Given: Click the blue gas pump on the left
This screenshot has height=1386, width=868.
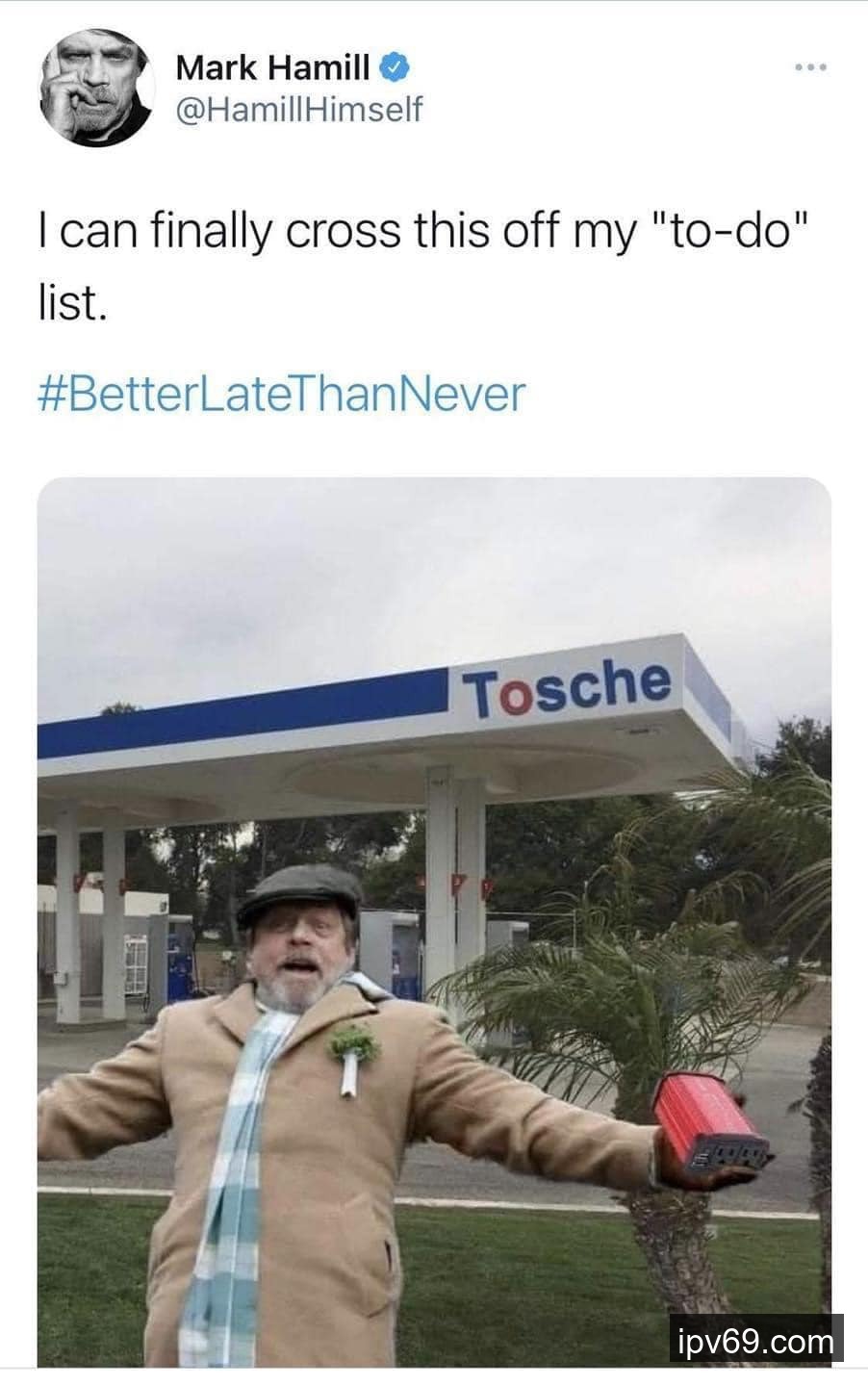Looking at the screenshot, I should click(180, 958).
